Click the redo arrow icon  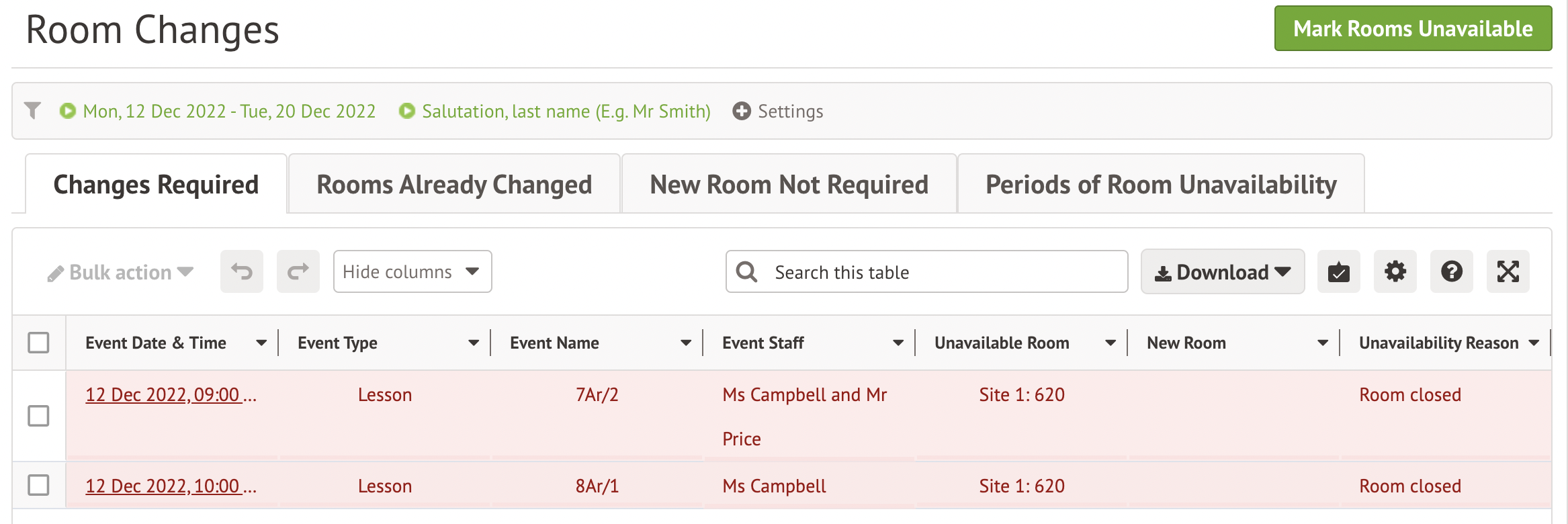coord(298,271)
